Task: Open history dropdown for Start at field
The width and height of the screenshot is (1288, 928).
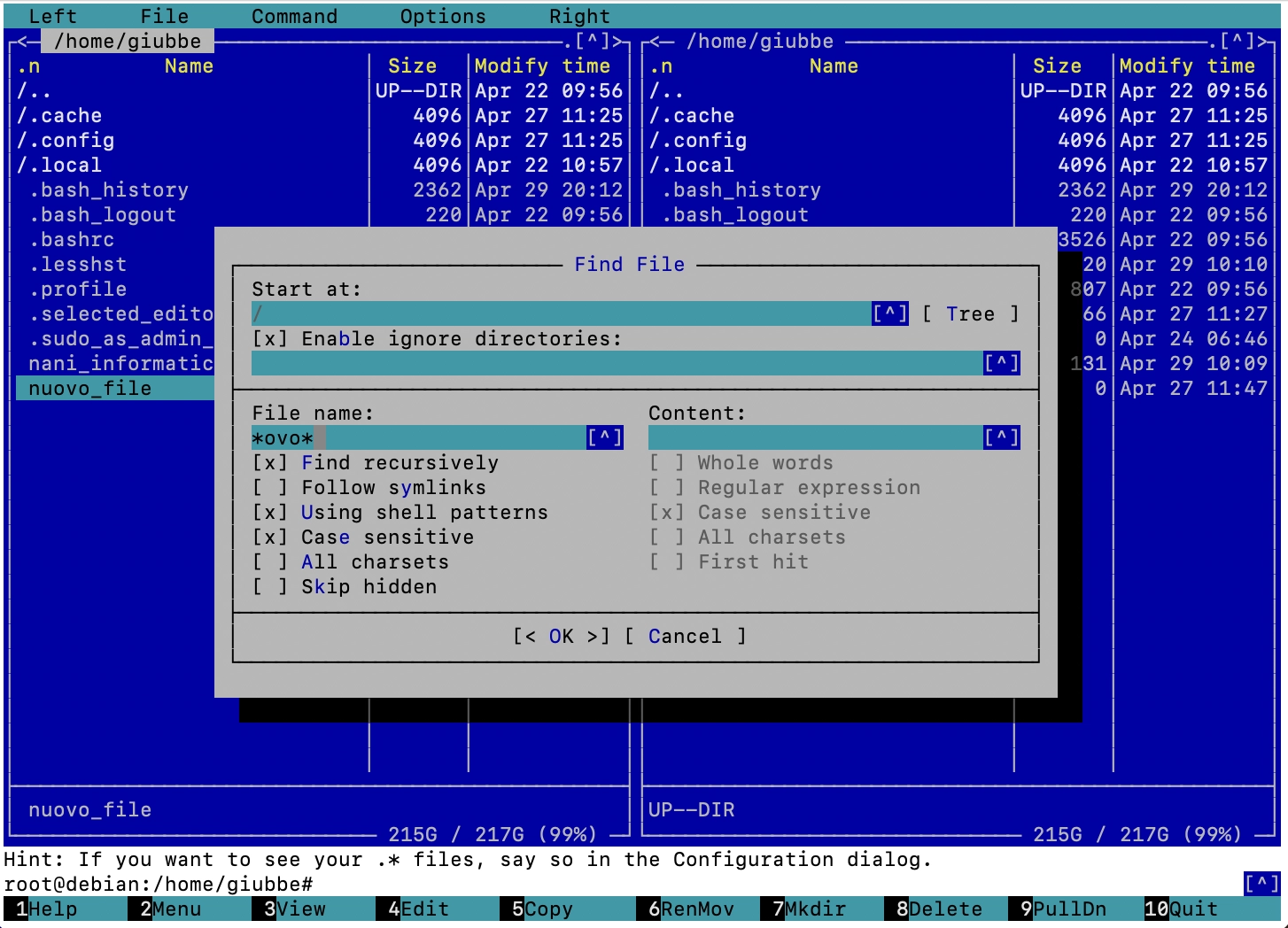Action: point(889,313)
